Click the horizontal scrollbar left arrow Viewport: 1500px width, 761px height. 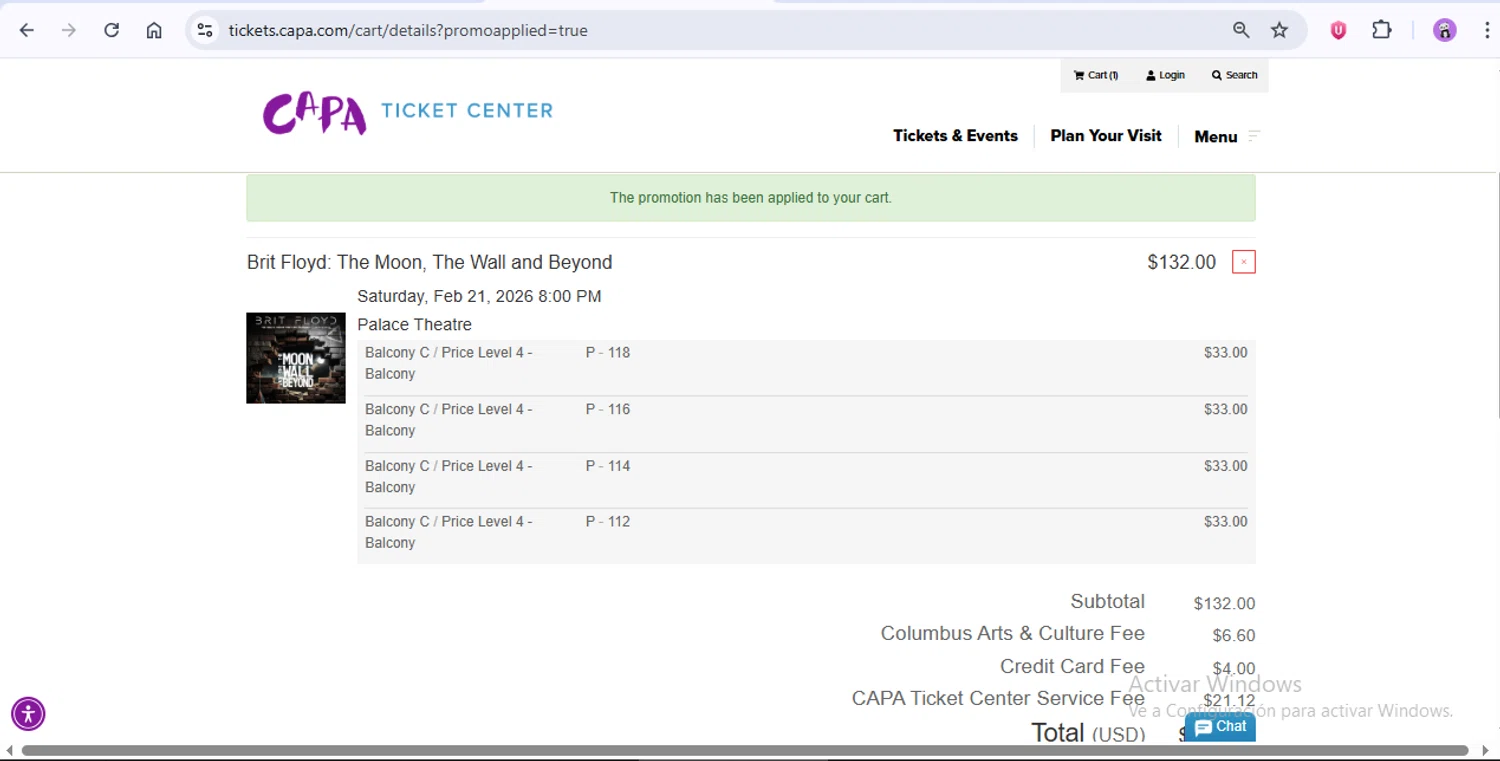tap(9, 751)
